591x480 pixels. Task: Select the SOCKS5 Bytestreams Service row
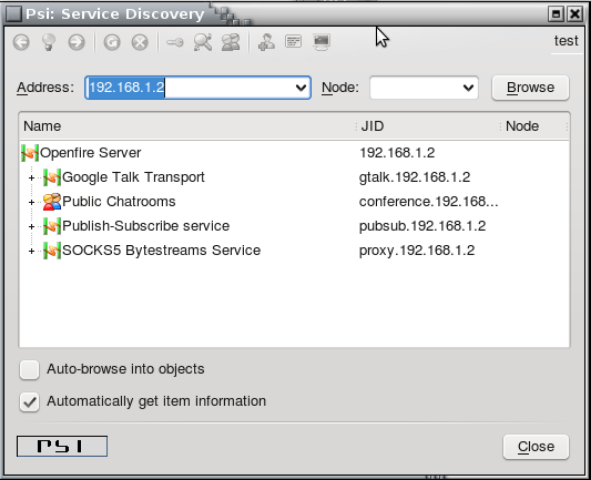pos(294,251)
